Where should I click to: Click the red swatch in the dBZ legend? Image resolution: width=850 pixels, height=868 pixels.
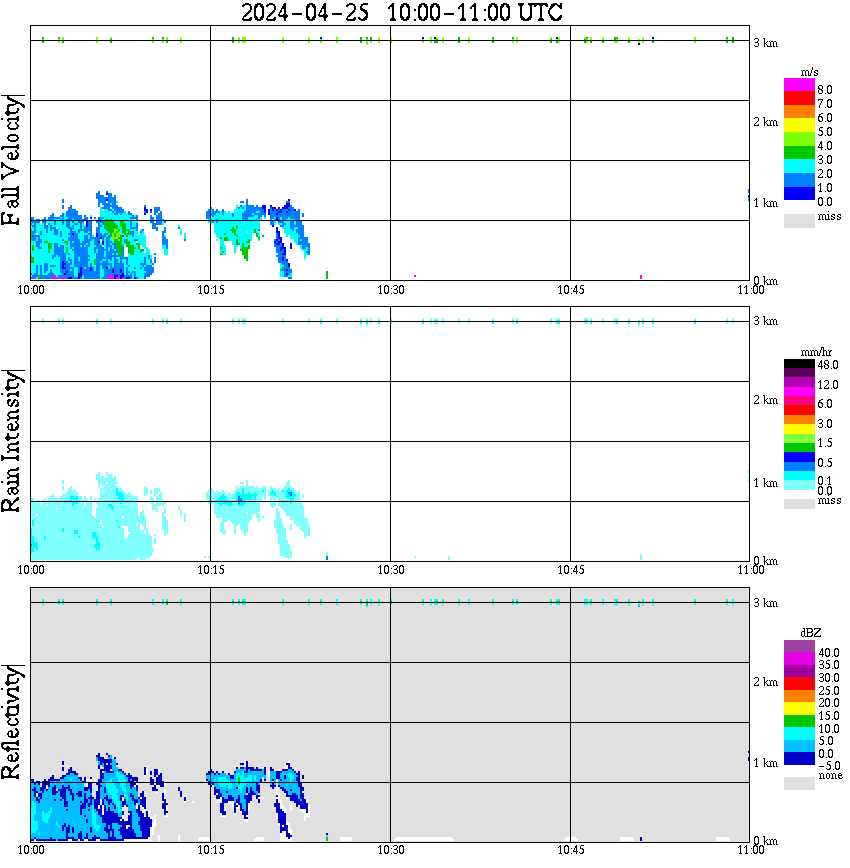pyautogui.click(x=799, y=683)
